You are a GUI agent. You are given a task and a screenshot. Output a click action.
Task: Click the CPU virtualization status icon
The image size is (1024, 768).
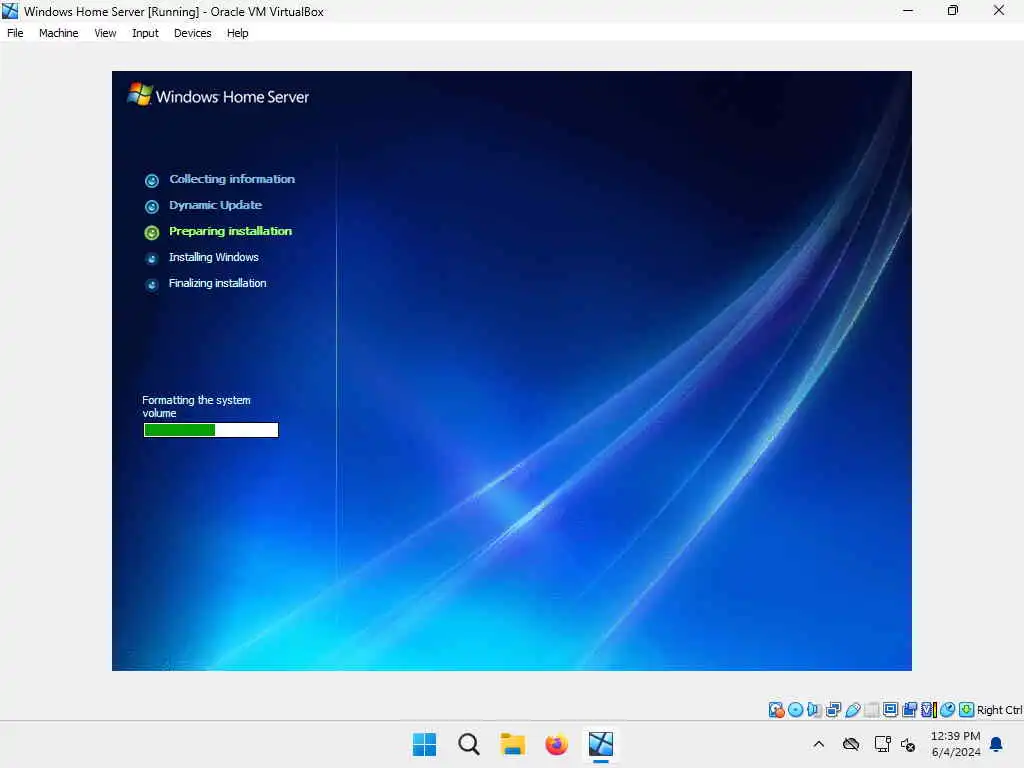(929, 710)
